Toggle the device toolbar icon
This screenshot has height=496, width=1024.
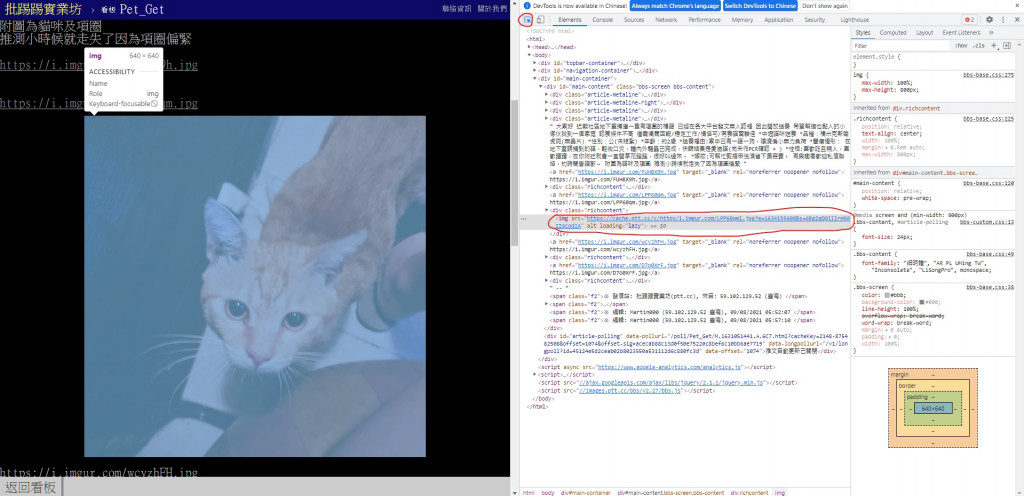click(x=540, y=20)
